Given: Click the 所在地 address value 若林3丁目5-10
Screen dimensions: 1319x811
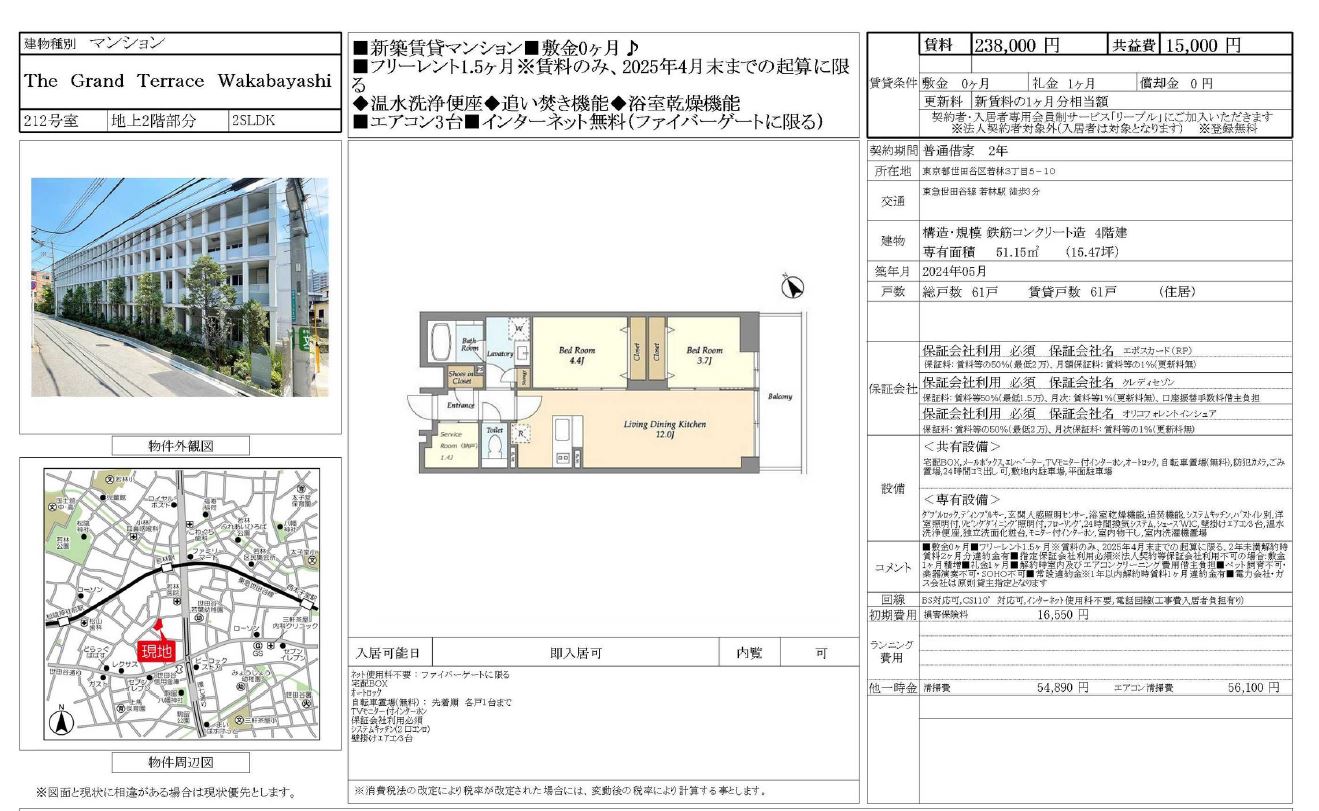Looking at the screenshot, I should (x=987, y=171).
